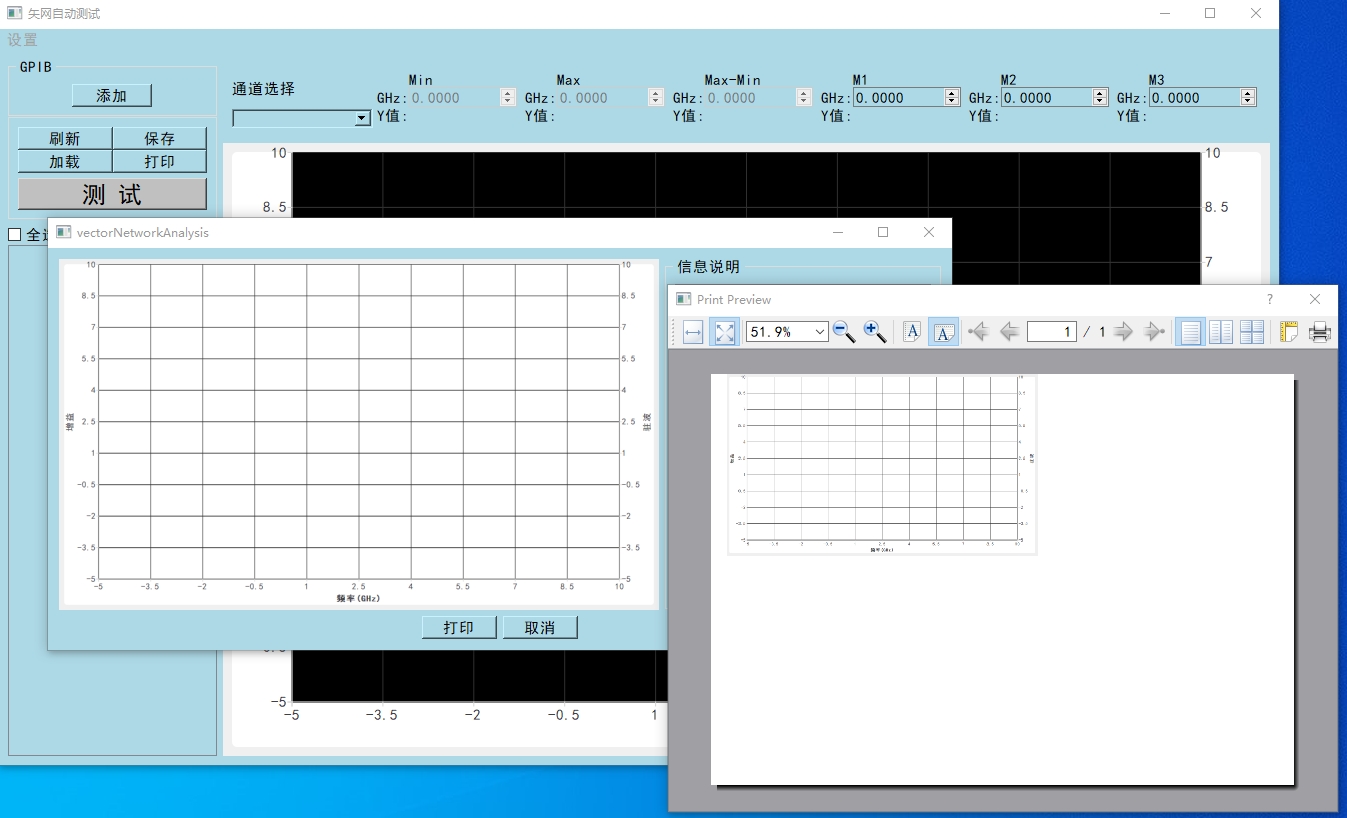Image resolution: width=1347 pixels, height=818 pixels.
Task: Minimize the vectorNetworkAnalysis dialog
Action: 838,232
